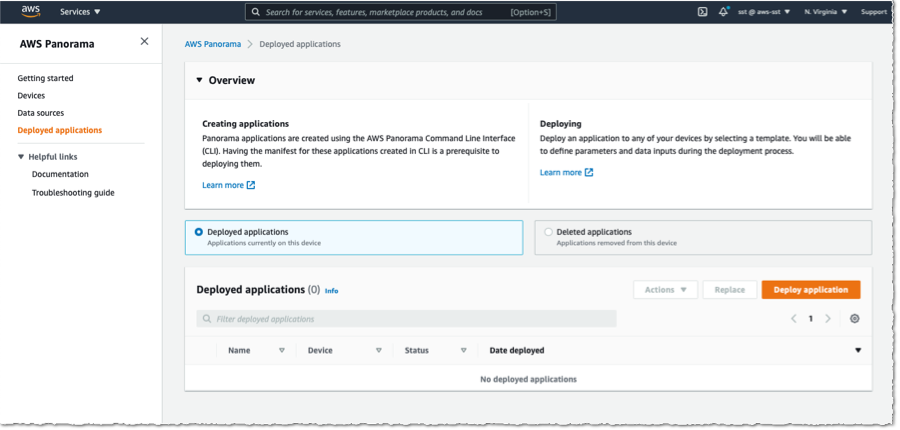Click Learn more under Creating applications
Viewport: 900px width, 430px height.
[x=223, y=185]
